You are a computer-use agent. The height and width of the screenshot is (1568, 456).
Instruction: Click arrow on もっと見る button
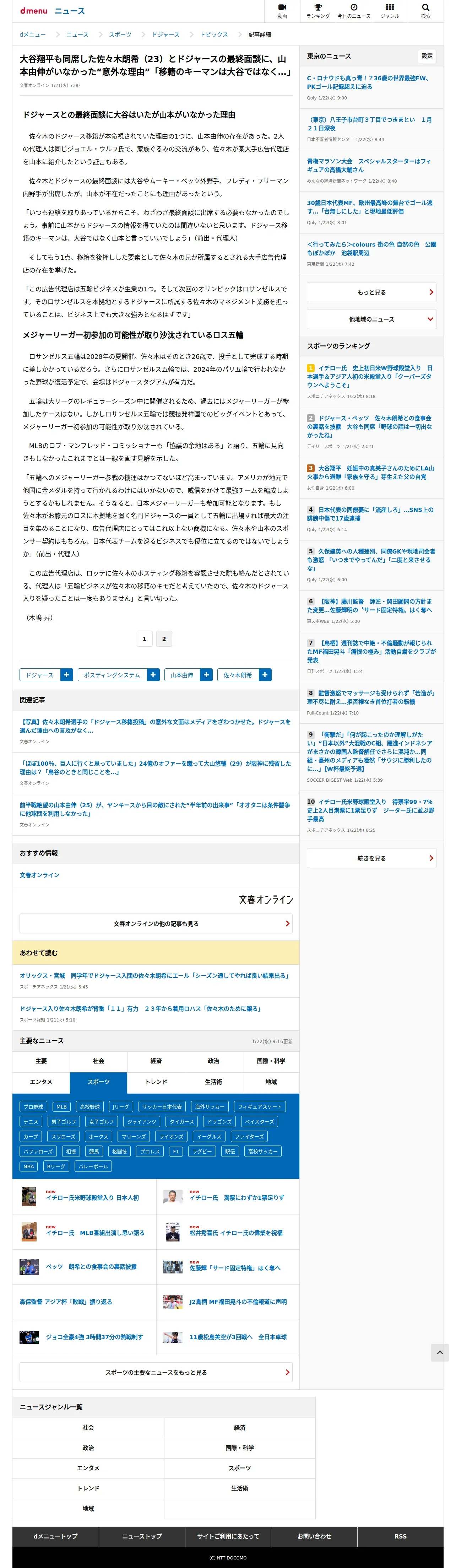(431, 292)
